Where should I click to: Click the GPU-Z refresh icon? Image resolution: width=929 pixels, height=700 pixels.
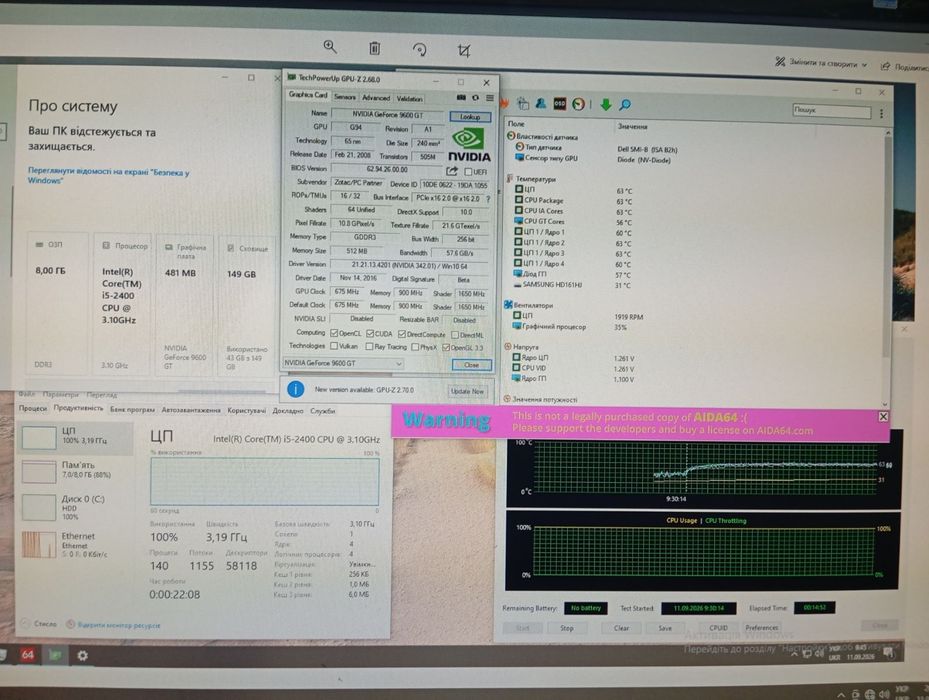(x=475, y=97)
